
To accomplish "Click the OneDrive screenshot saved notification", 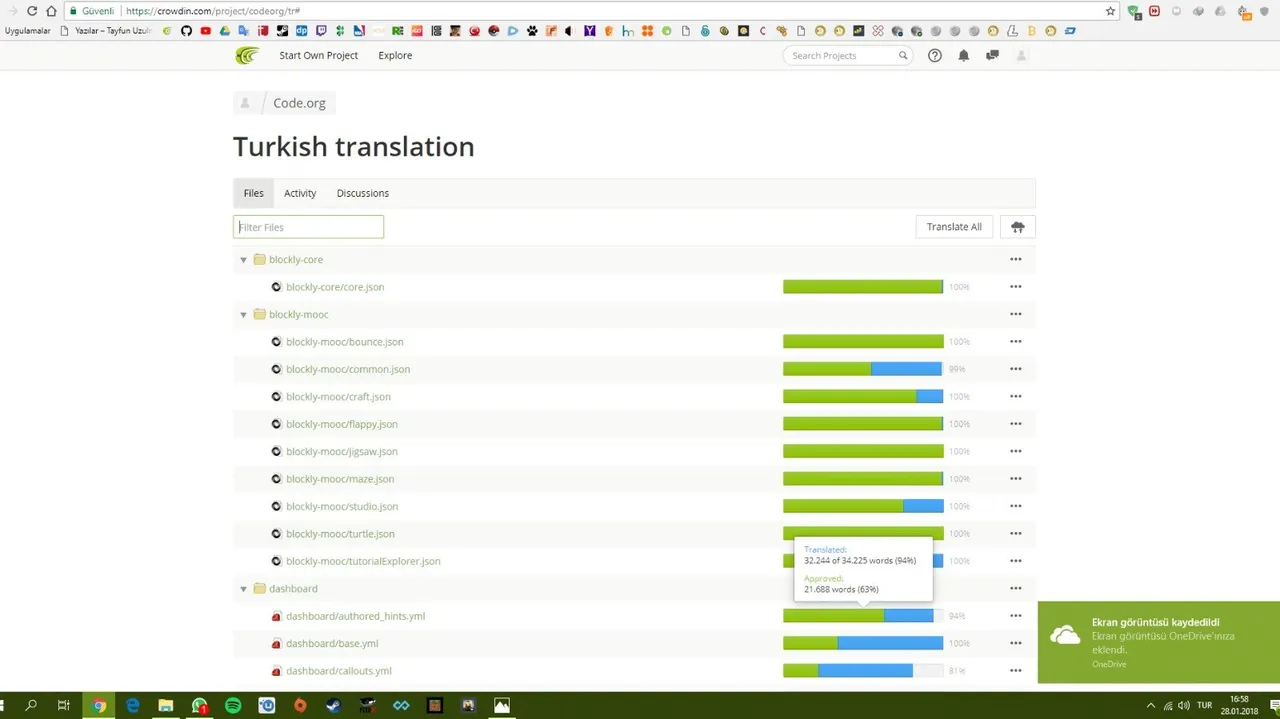I will [x=1159, y=642].
